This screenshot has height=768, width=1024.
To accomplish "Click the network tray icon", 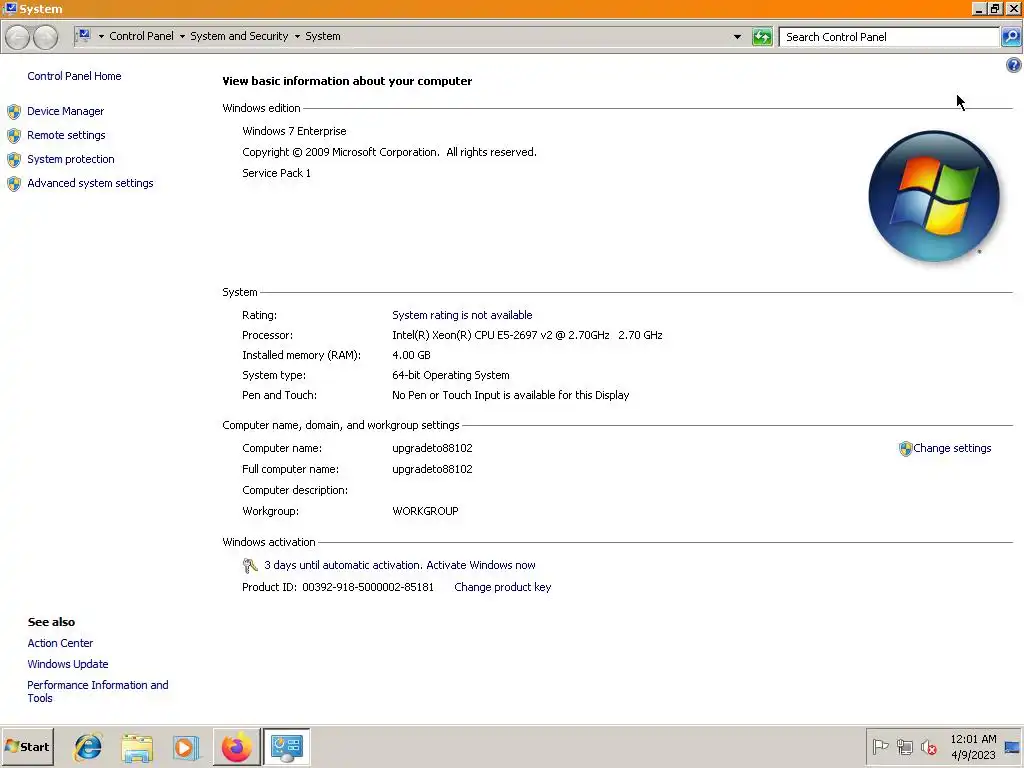I will pos(904,746).
